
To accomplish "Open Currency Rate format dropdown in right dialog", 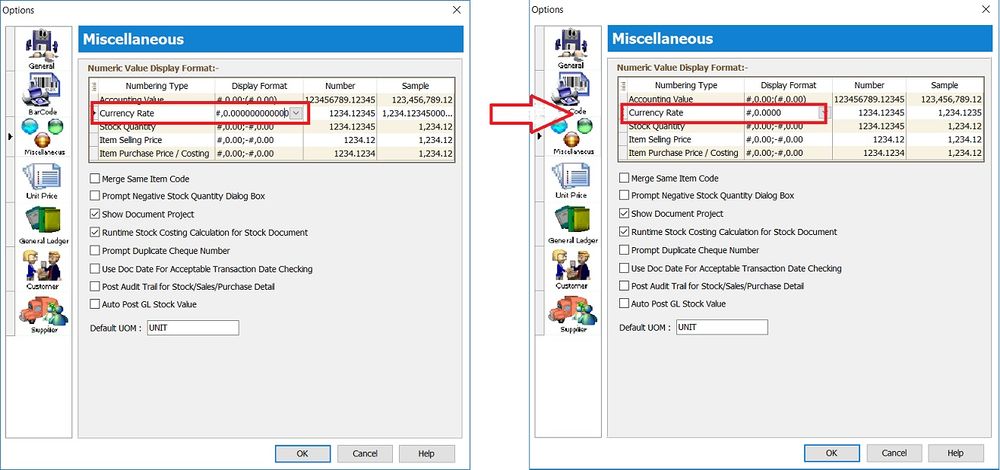I will point(822,113).
